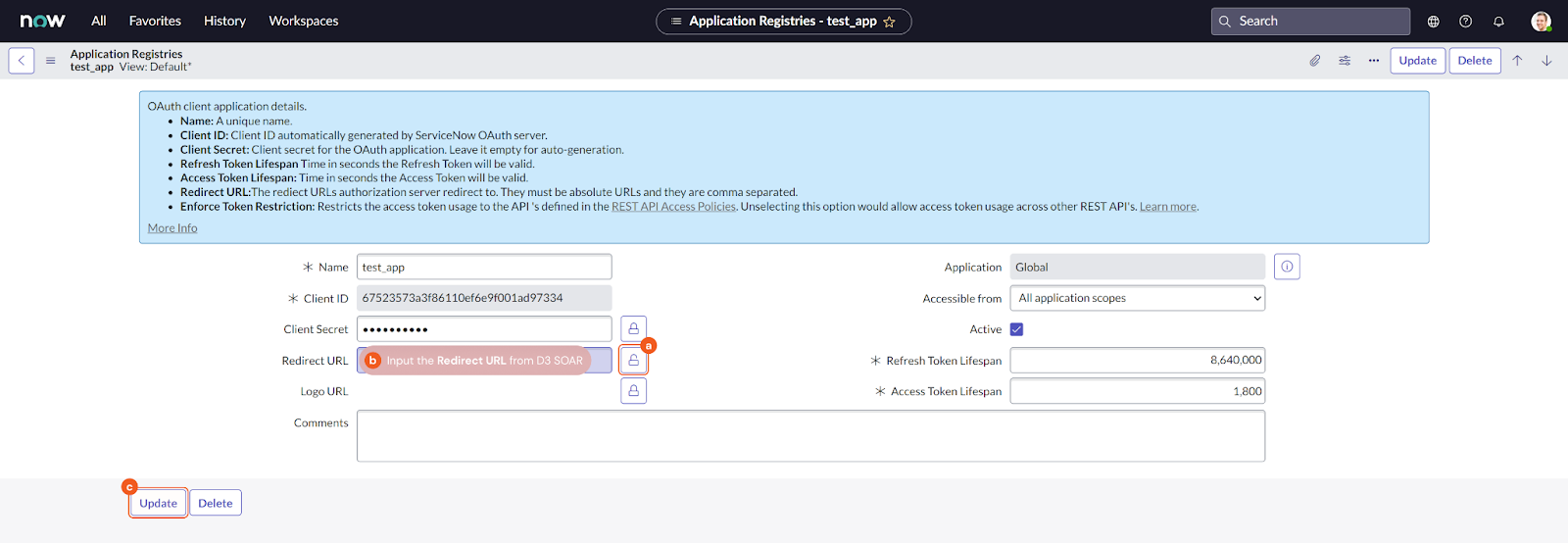Screen dimensions: 1568x543
Task: Go to next record with down arrow
Action: pyautogui.click(x=1546, y=61)
